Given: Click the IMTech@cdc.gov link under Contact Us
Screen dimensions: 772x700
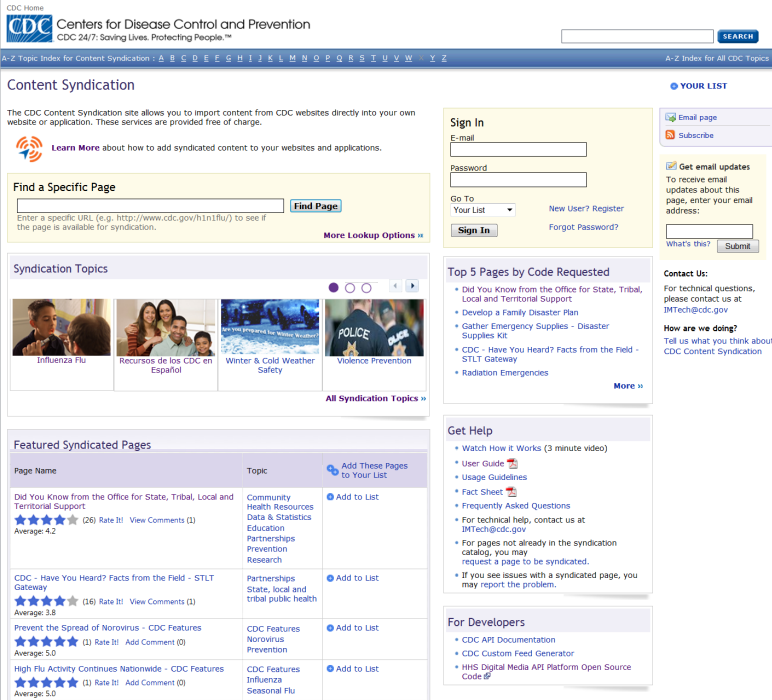Looking at the screenshot, I should point(695,310).
